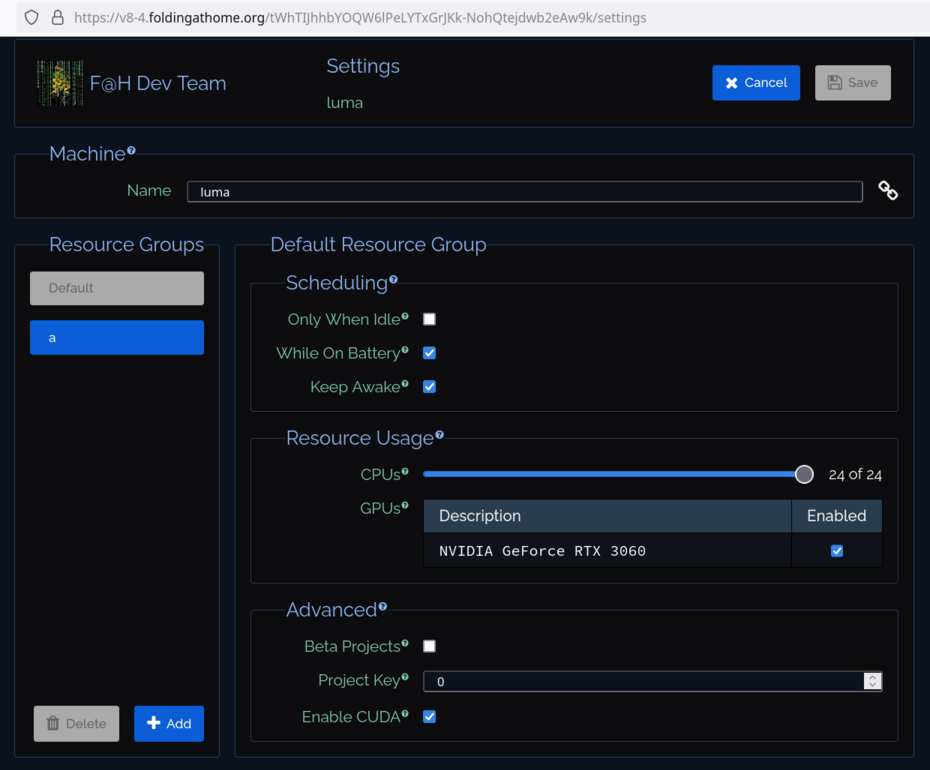Enable the Only When Idle checkbox

pos(429,319)
